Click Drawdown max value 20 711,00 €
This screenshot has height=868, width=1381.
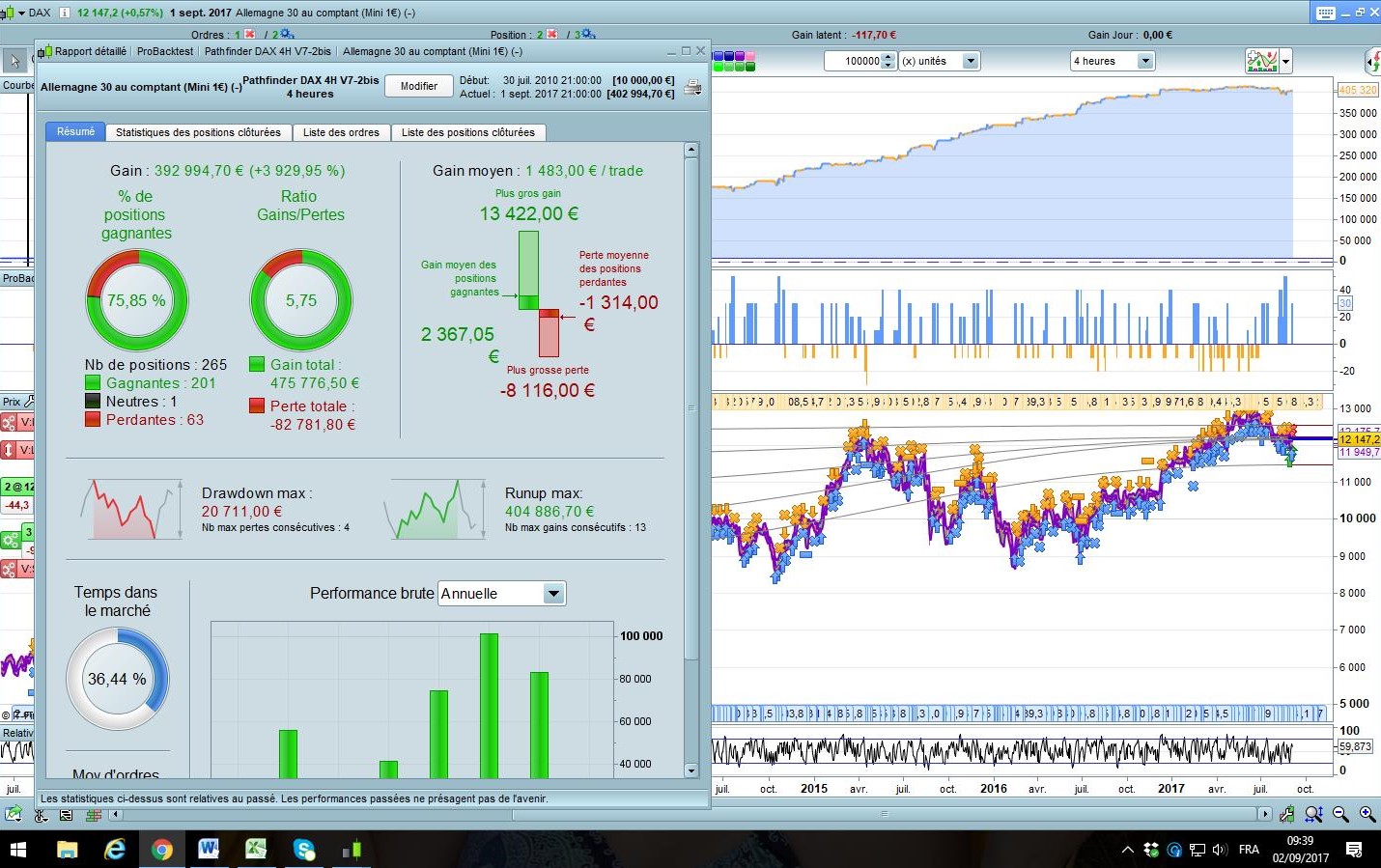pyautogui.click(x=241, y=512)
